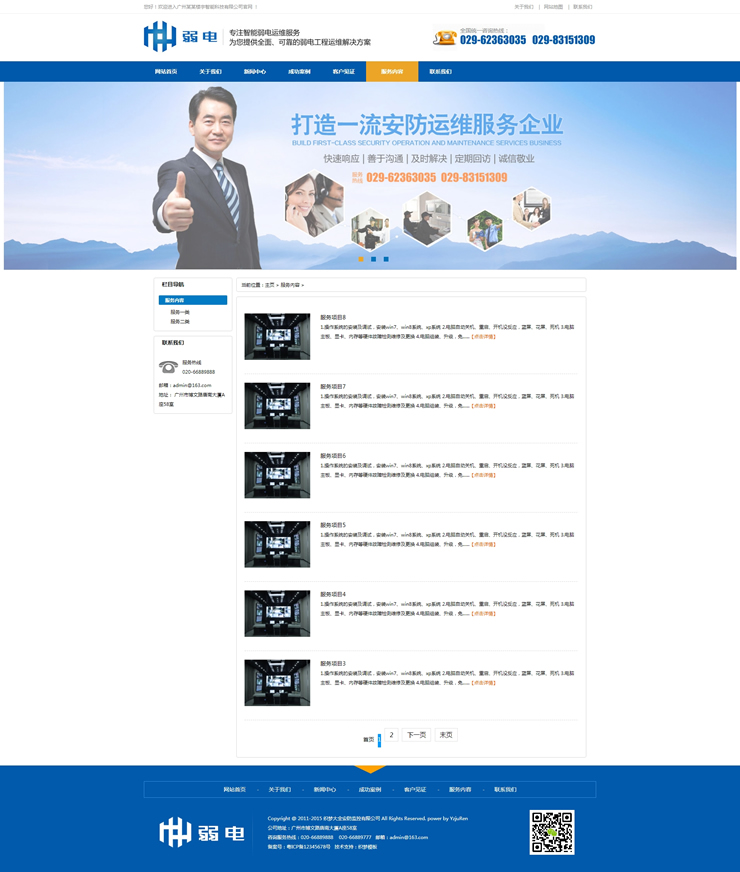This screenshot has width=740, height=872.
Task: Click the white 弱电 logo in footer
Action: pyautogui.click(x=203, y=832)
